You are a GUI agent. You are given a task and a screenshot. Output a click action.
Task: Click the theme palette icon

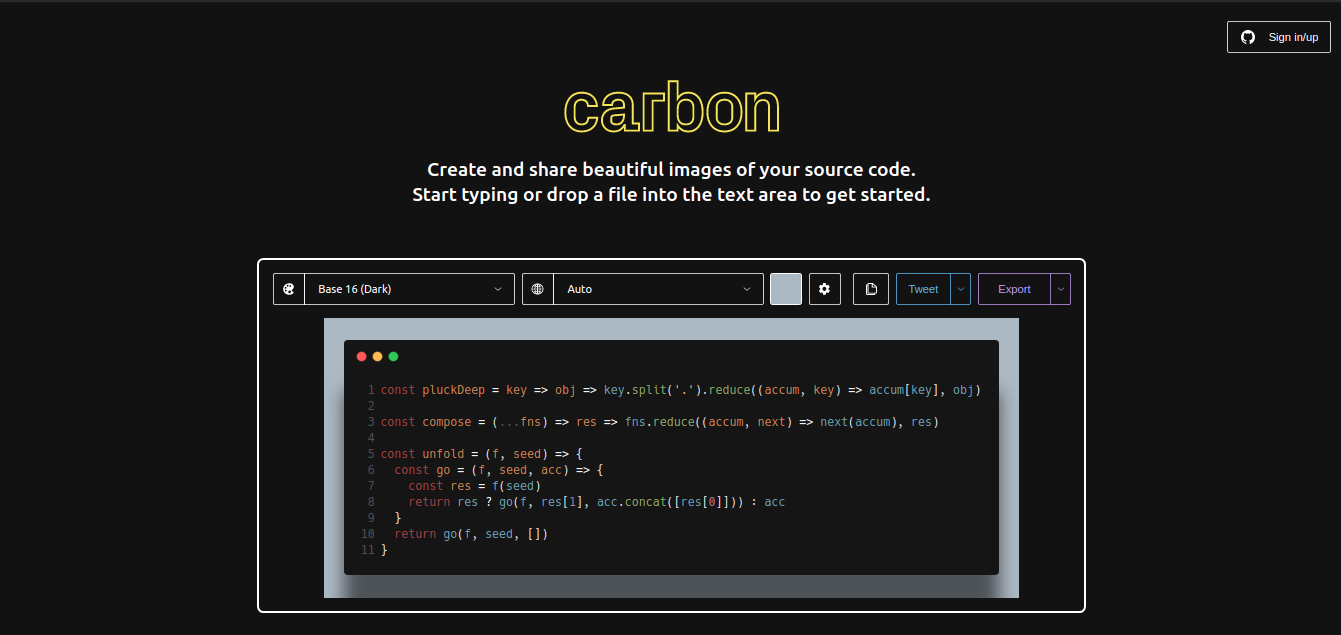click(x=289, y=289)
